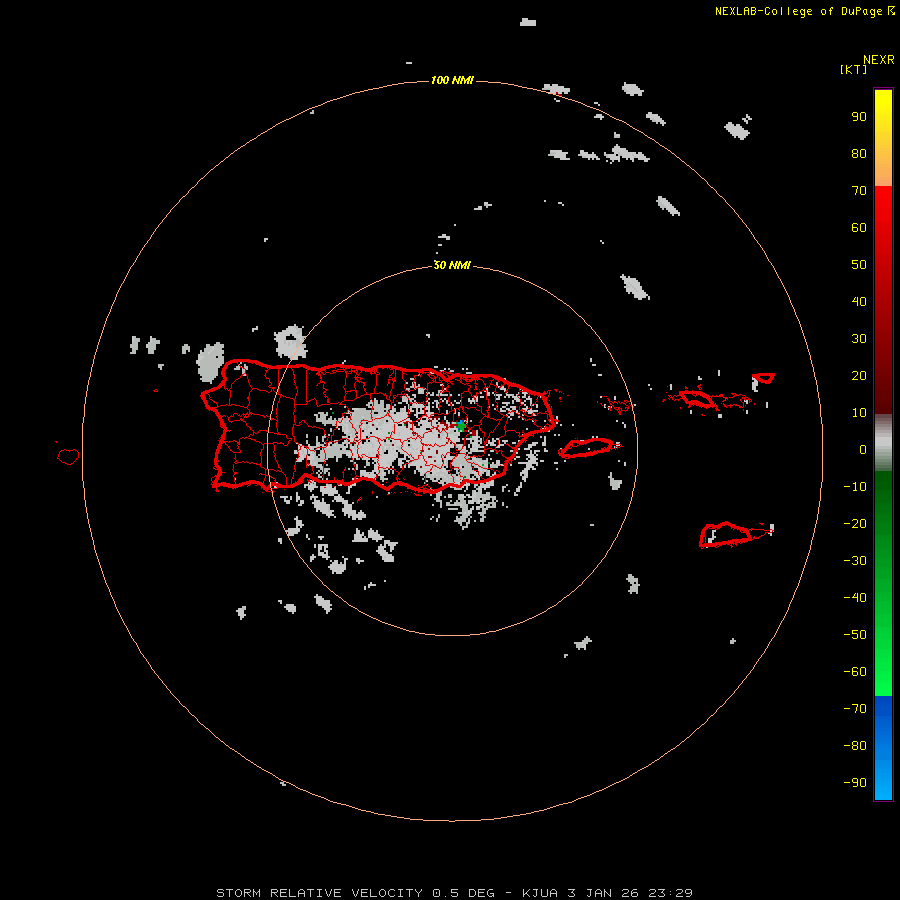This screenshot has height=900, width=900.
Task: Click the Vieques island outline
Action: pyautogui.click(x=587, y=448)
